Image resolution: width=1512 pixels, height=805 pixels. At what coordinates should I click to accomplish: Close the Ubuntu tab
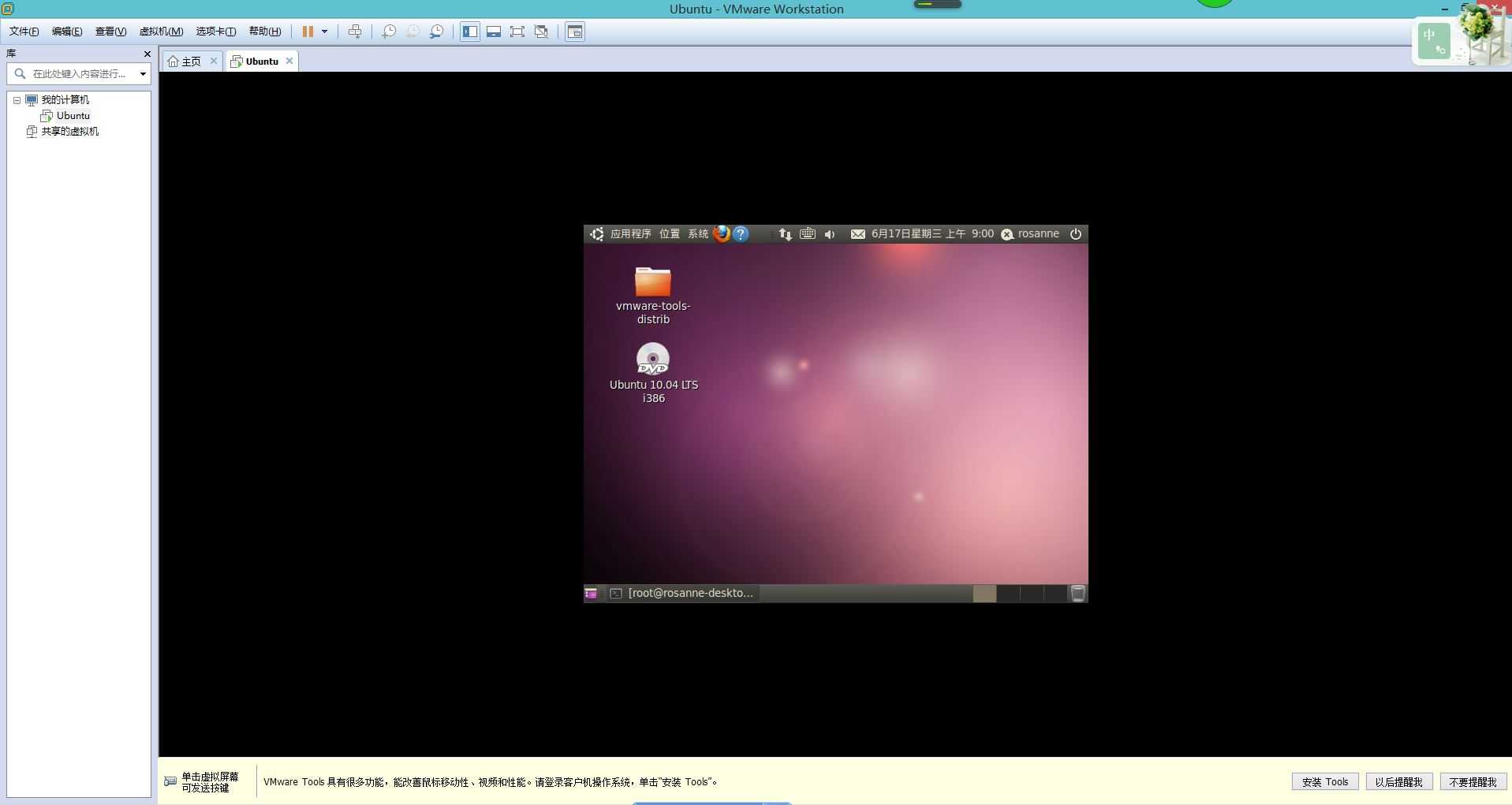coord(289,61)
